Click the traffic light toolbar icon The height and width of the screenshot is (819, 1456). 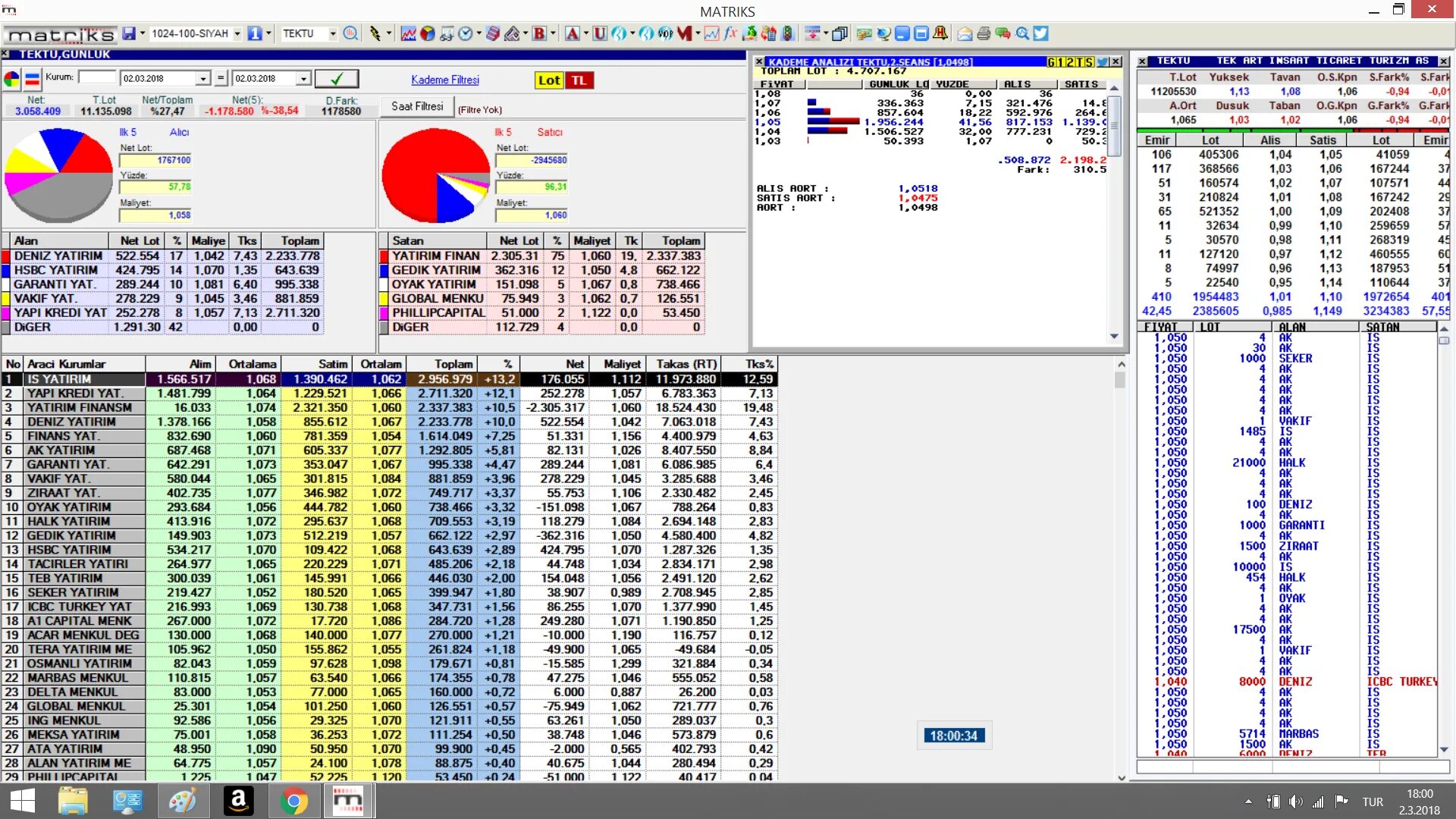coord(788,33)
